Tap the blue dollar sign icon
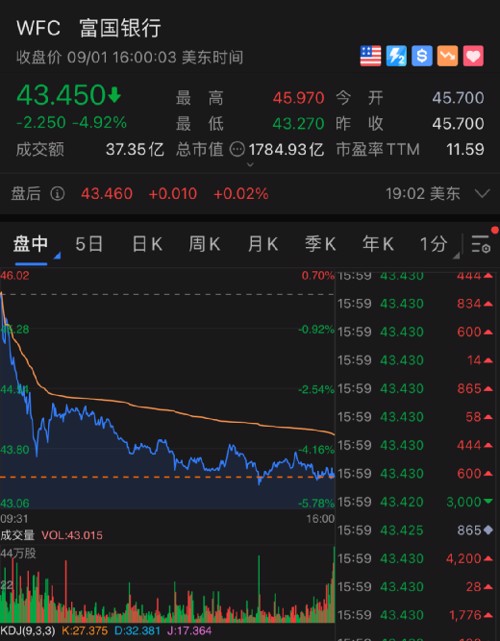 point(422,56)
